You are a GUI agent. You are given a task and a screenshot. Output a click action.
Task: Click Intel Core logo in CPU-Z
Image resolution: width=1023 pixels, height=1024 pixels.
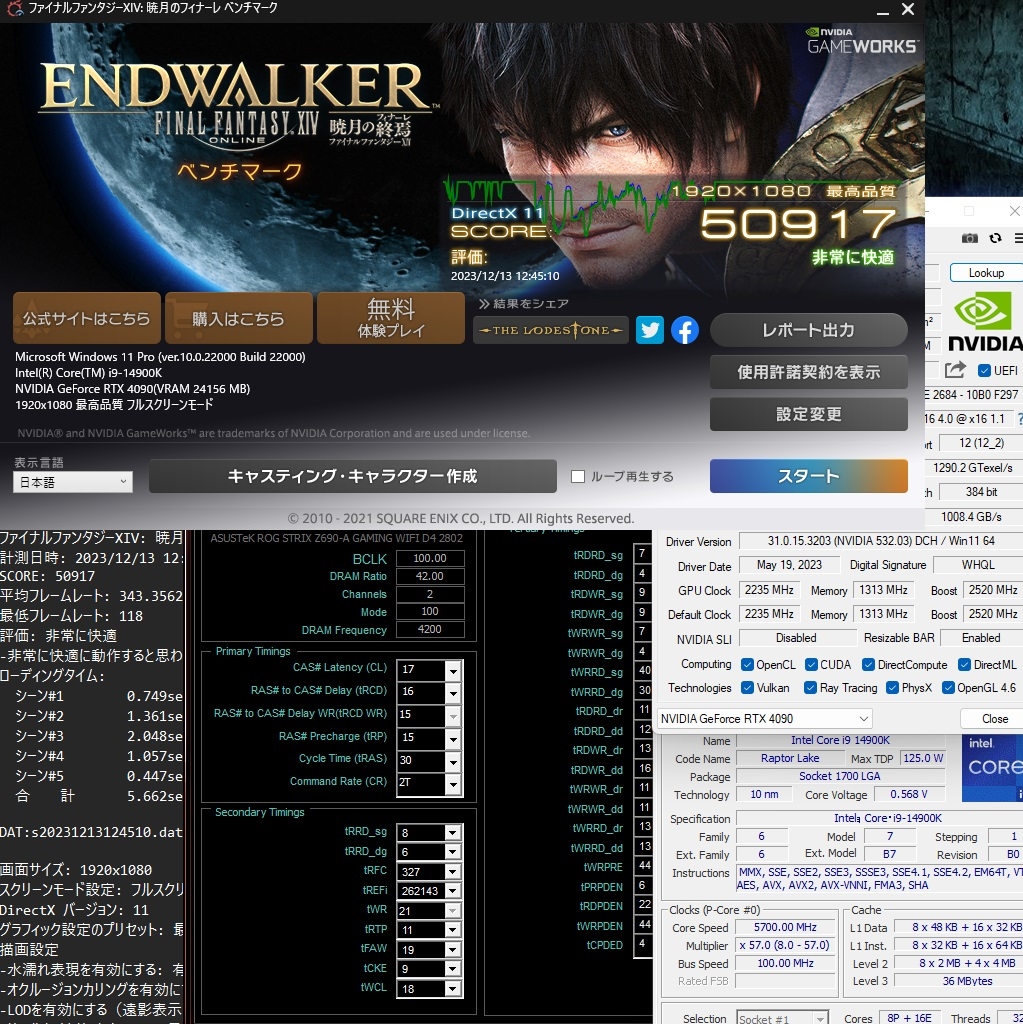[992, 769]
